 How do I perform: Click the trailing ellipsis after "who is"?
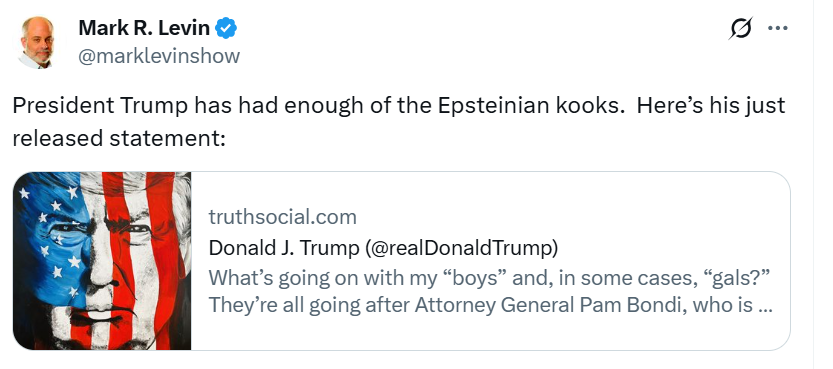point(764,308)
